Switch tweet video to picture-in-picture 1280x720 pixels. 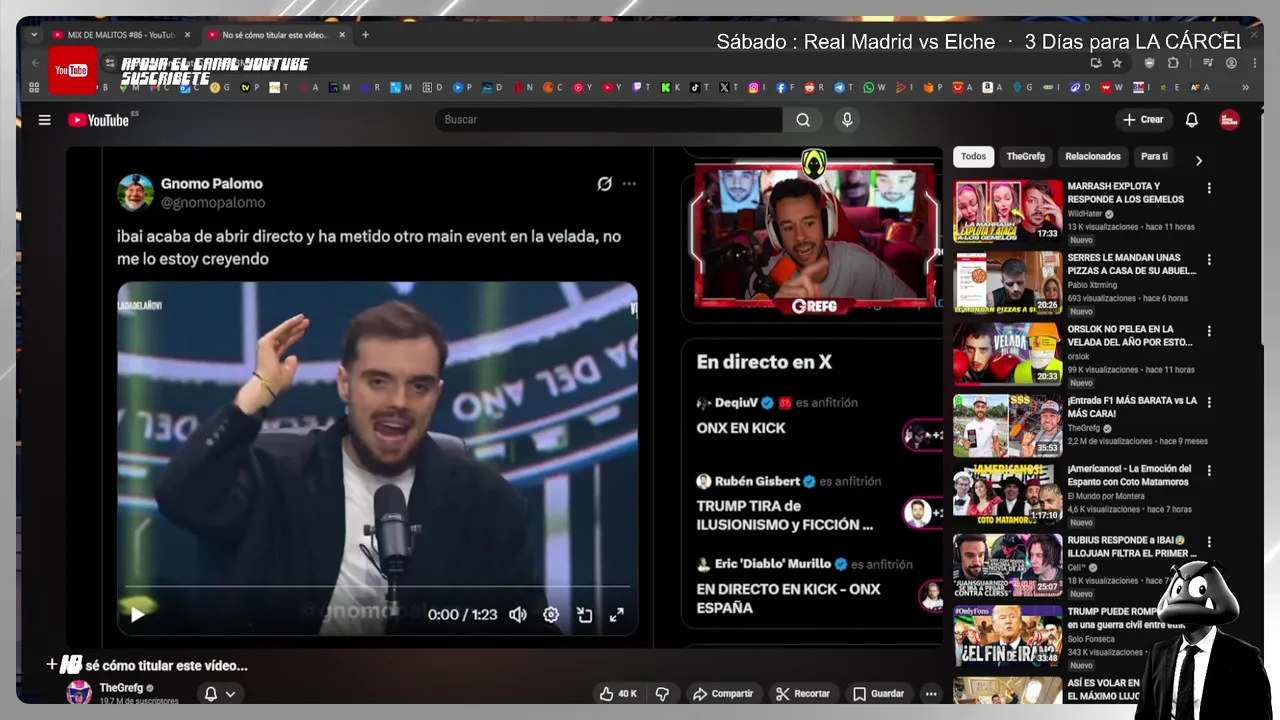pyautogui.click(x=584, y=615)
